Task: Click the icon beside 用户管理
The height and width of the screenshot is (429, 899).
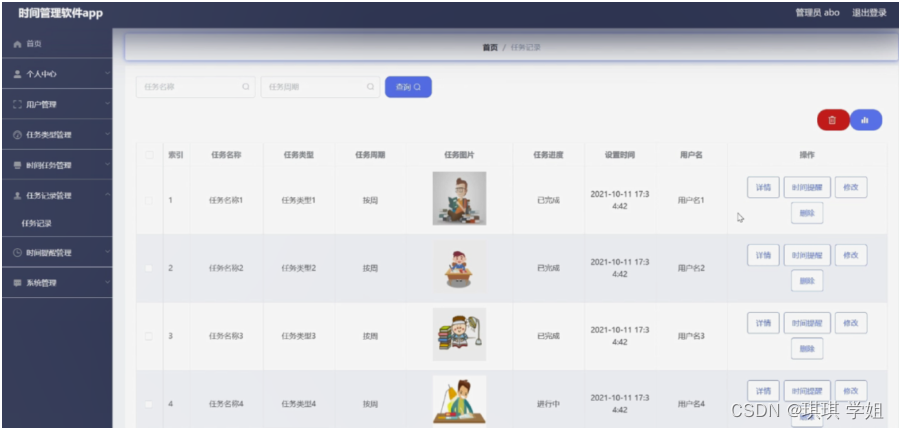Action: (17, 104)
